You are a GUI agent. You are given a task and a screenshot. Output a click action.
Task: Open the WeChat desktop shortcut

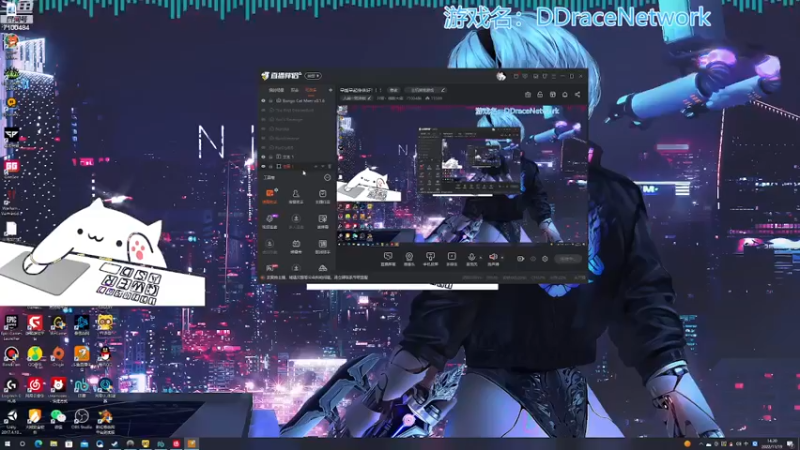tap(58, 417)
